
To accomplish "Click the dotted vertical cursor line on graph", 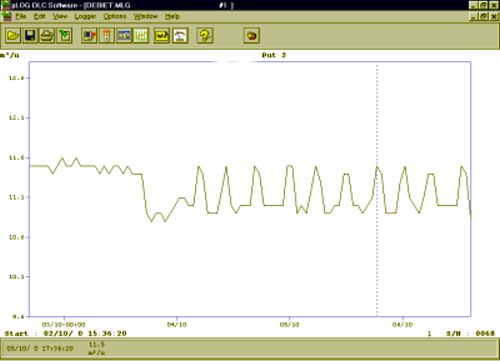I will [x=377, y=189].
